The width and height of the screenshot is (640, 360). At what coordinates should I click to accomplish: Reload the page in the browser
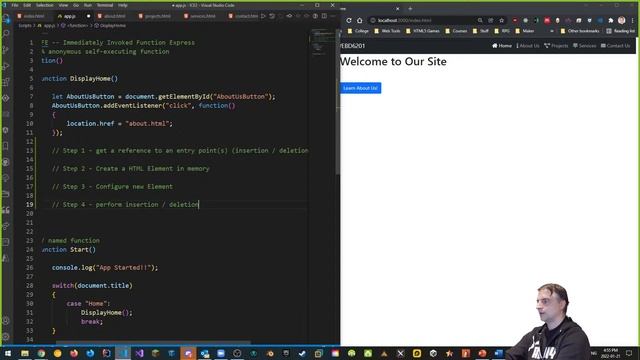point(349,20)
